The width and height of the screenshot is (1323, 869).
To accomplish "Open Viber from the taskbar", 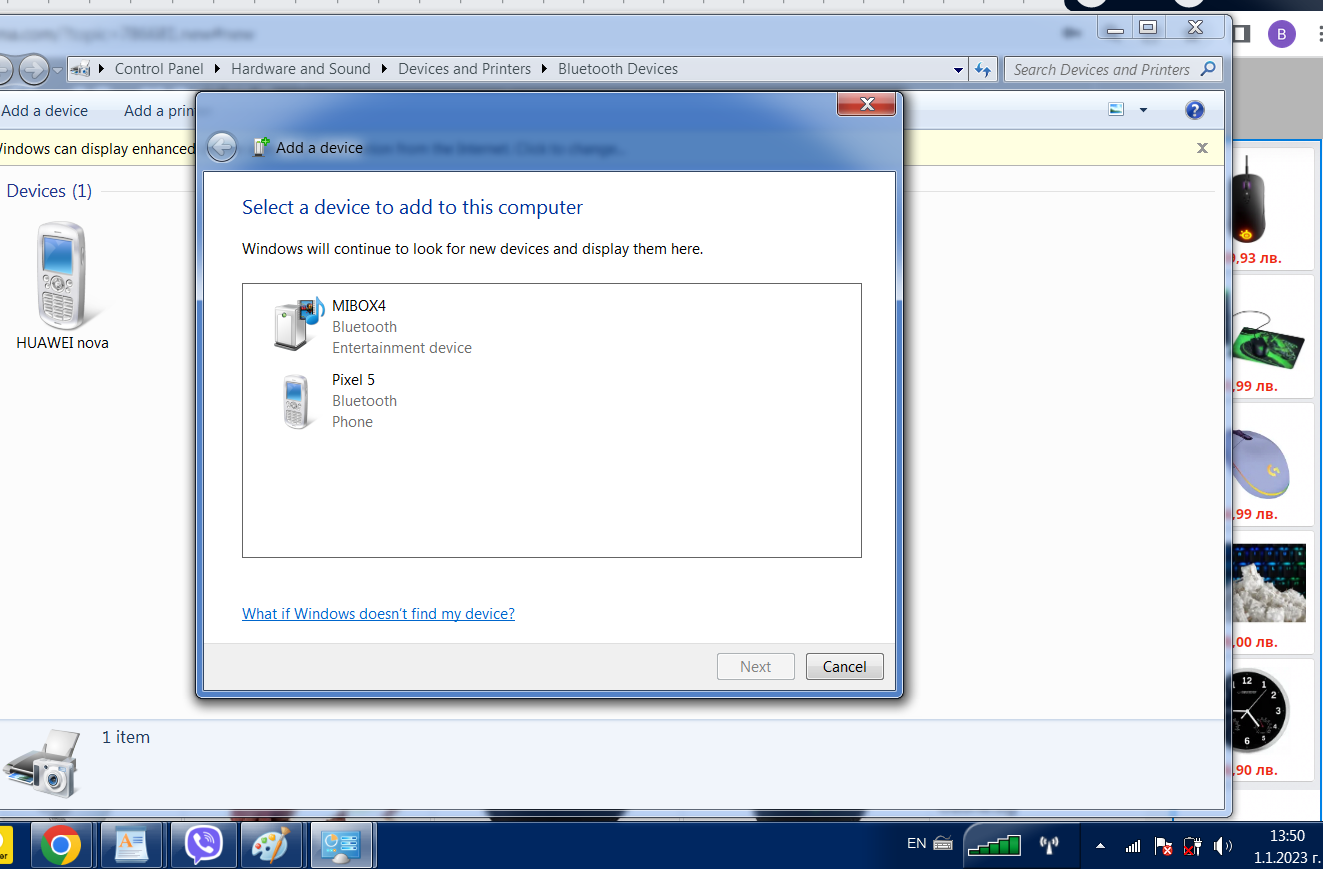I will (x=204, y=845).
